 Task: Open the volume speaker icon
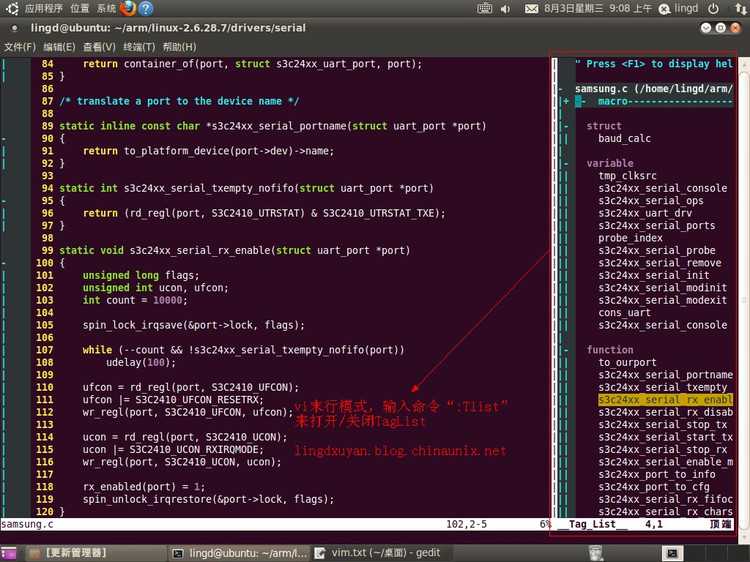tap(505, 9)
